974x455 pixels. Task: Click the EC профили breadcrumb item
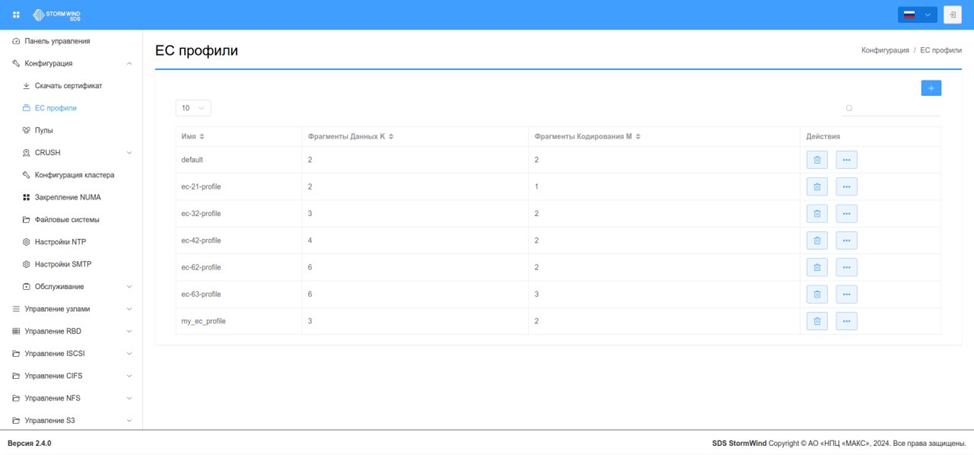click(941, 50)
